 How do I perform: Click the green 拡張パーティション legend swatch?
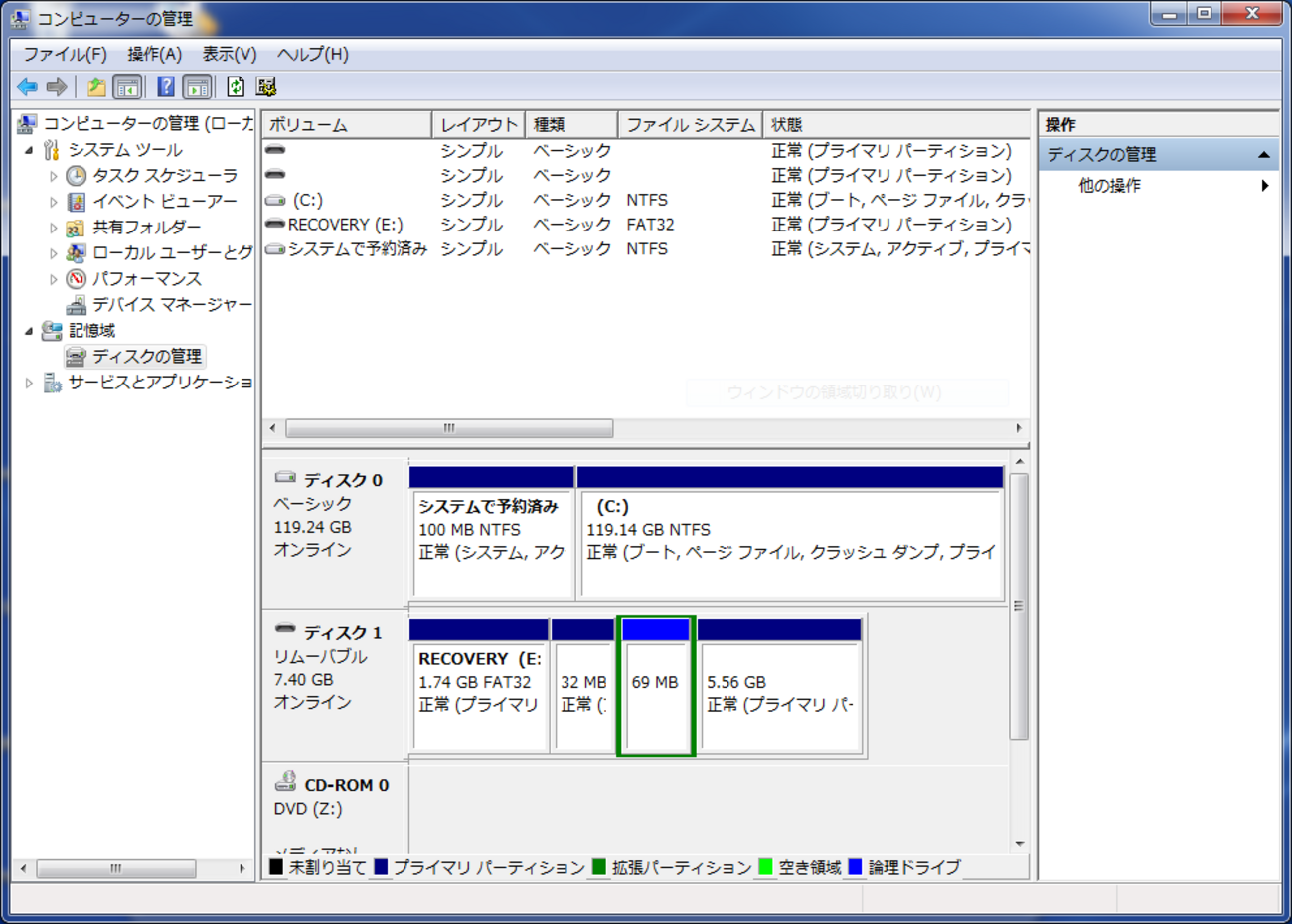(x=598, y=867)
